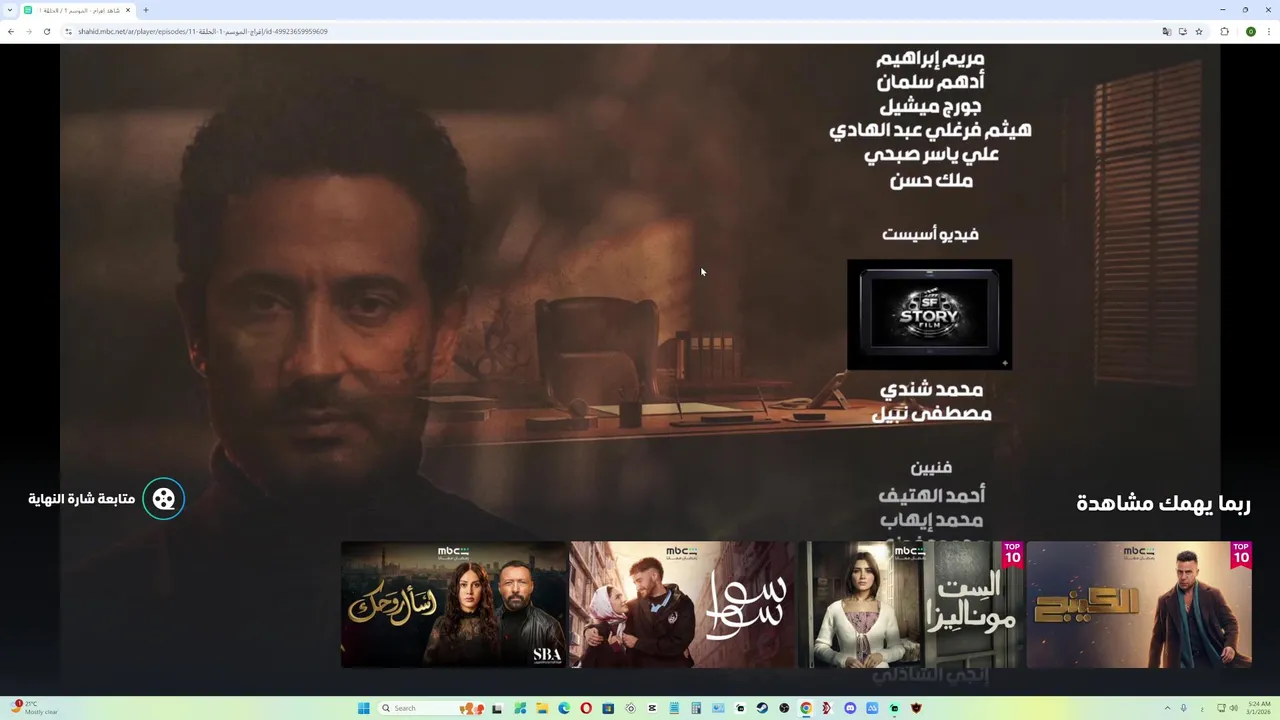
Task: Click the microphone tray icon
Action: 1184,708
